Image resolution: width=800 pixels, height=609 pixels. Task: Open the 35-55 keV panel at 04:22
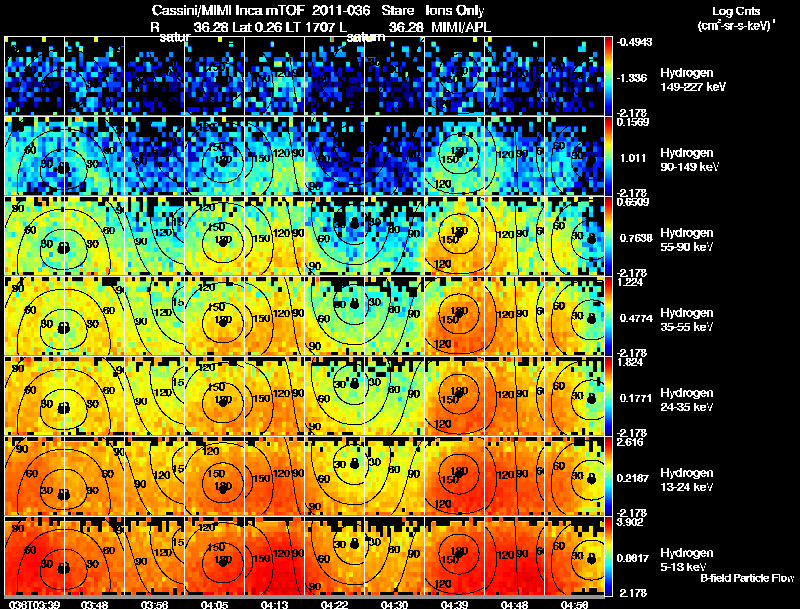click(334, 316)
